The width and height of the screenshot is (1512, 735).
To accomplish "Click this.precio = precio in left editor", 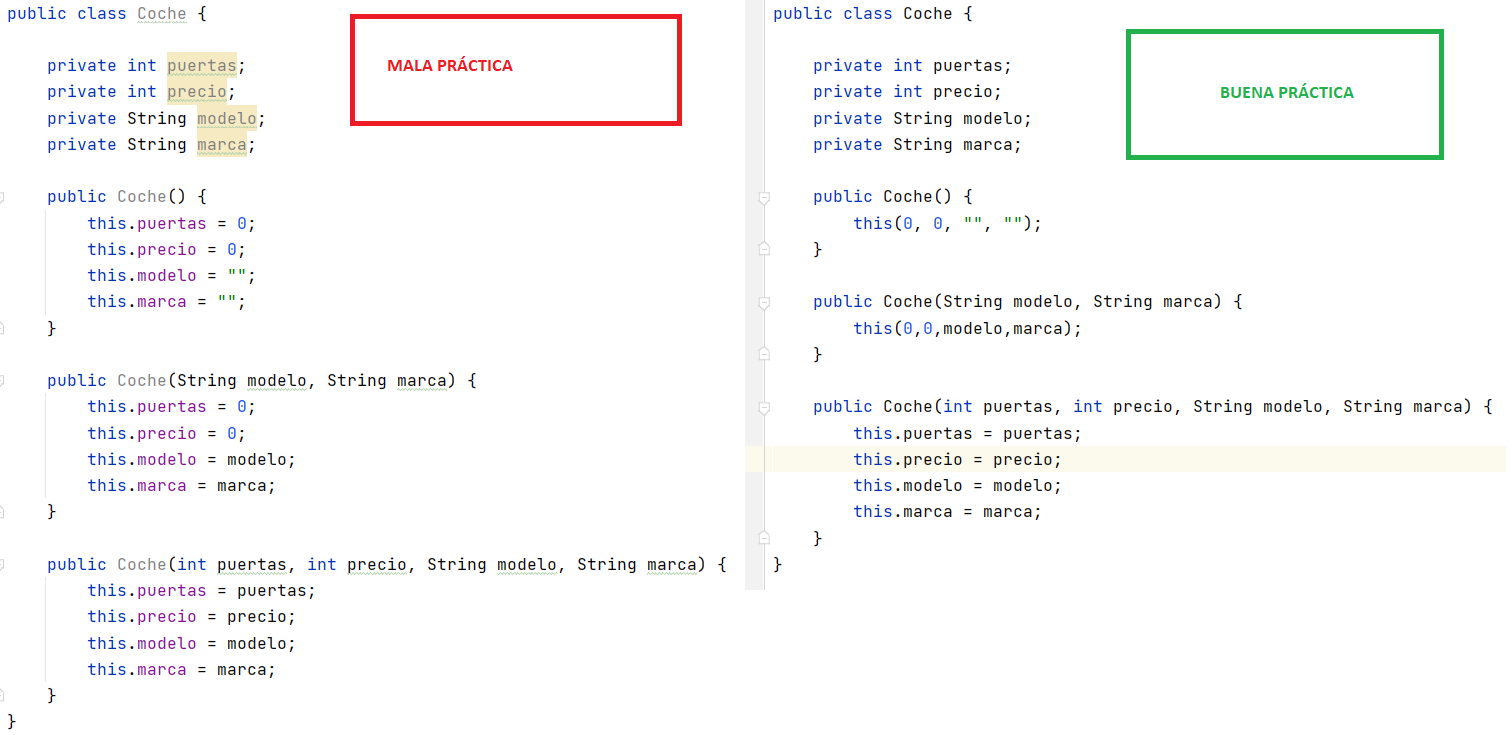I will coord(191,616).
